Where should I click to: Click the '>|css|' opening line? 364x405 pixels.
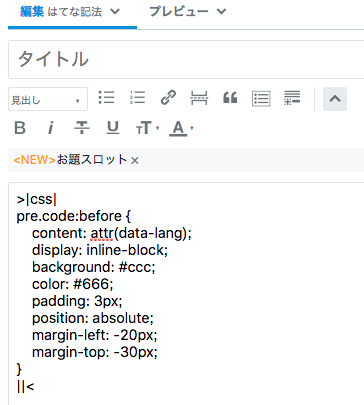tap(37, 199)
